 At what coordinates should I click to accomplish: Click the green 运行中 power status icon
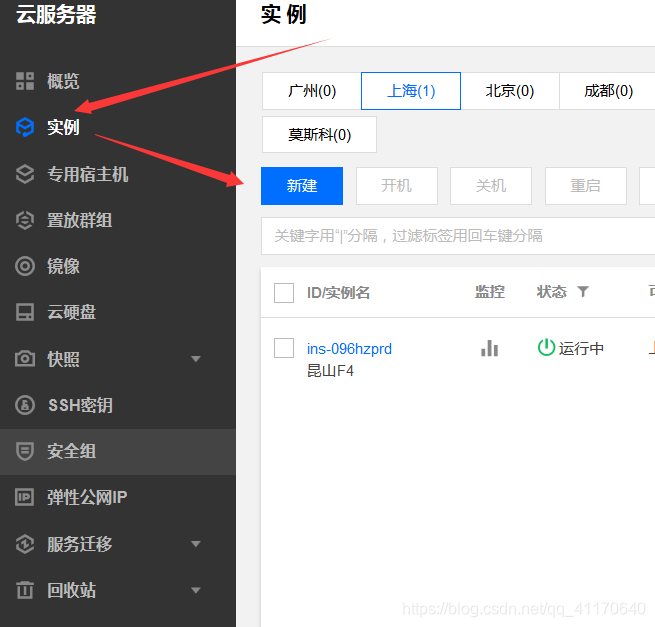coord(546,348)
